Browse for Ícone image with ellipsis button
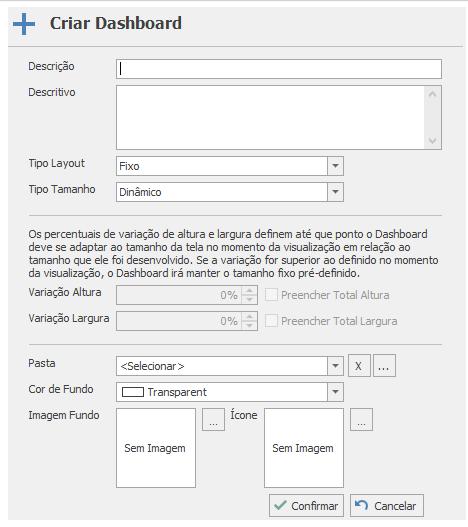468x527 pixels. [361, 419]
